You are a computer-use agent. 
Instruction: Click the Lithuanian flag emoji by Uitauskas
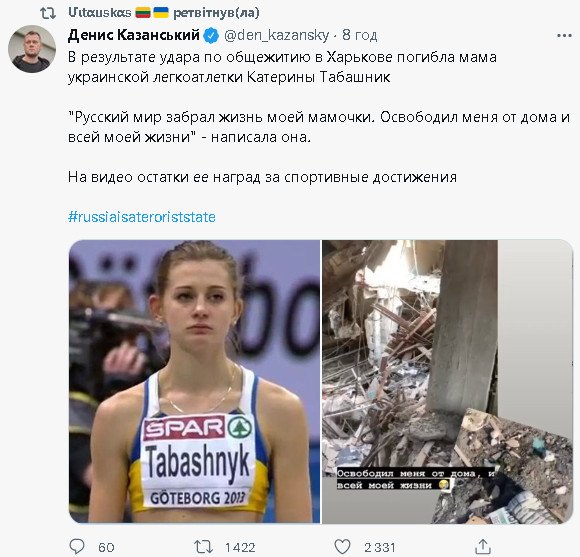coord(143,13)
